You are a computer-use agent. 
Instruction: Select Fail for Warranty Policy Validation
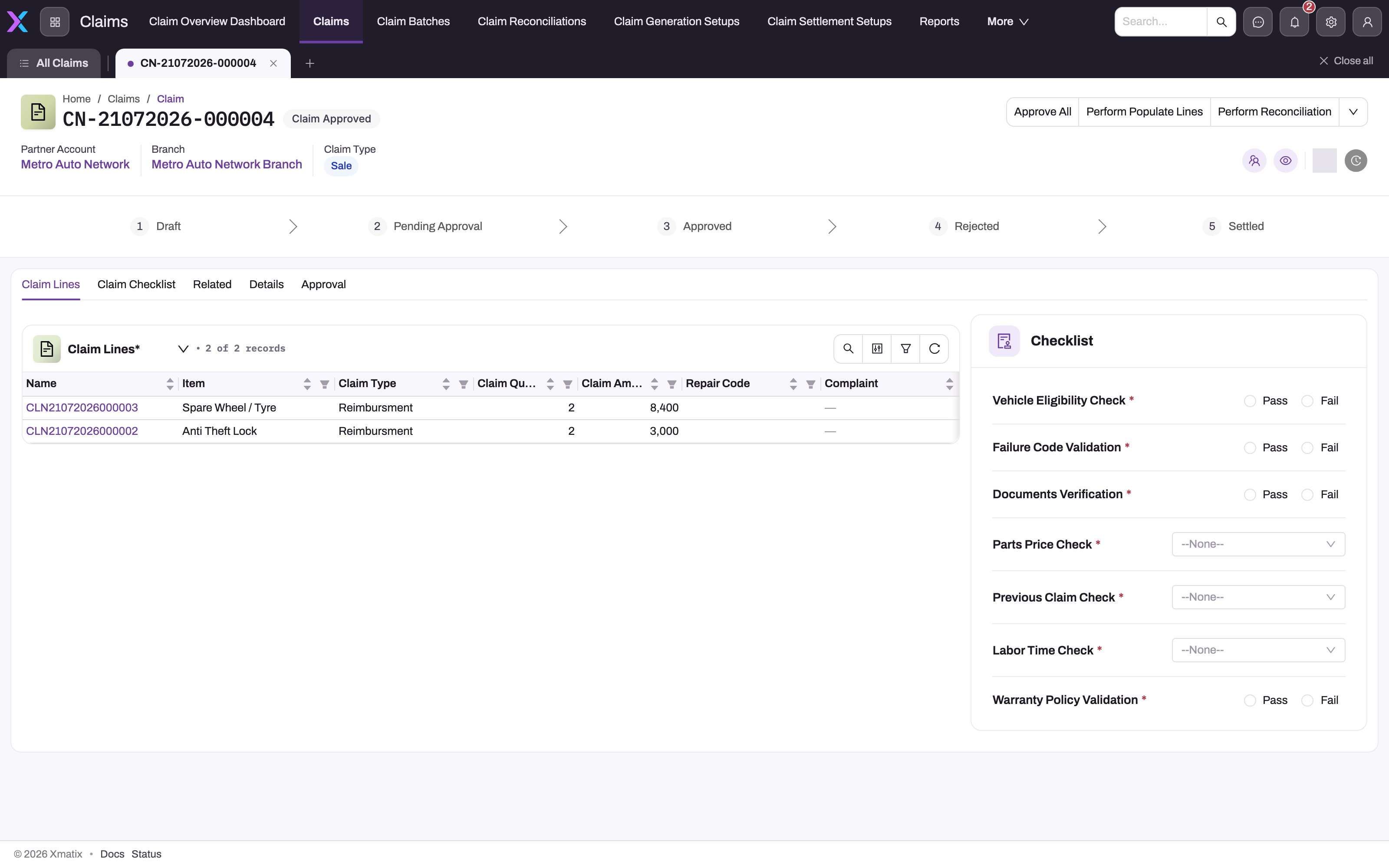click(1307, 700)
